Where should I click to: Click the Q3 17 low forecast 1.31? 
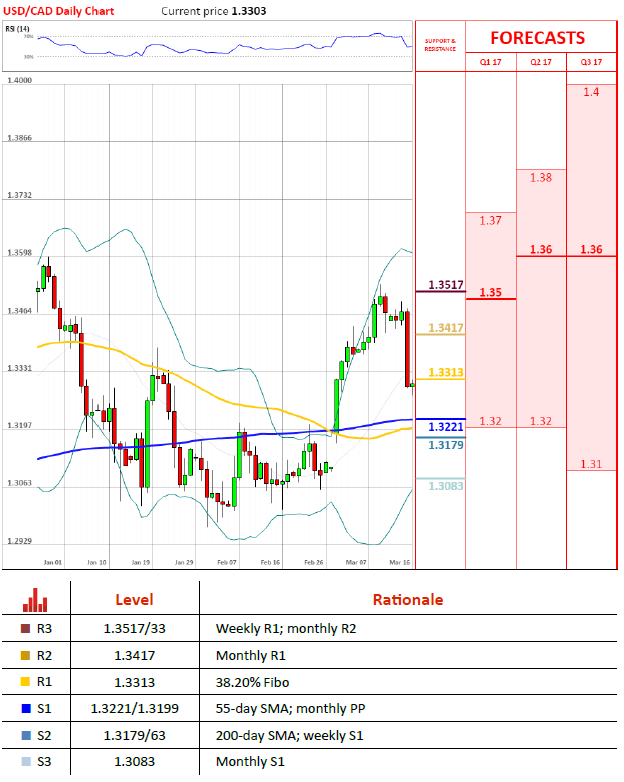tap(591, 464)
